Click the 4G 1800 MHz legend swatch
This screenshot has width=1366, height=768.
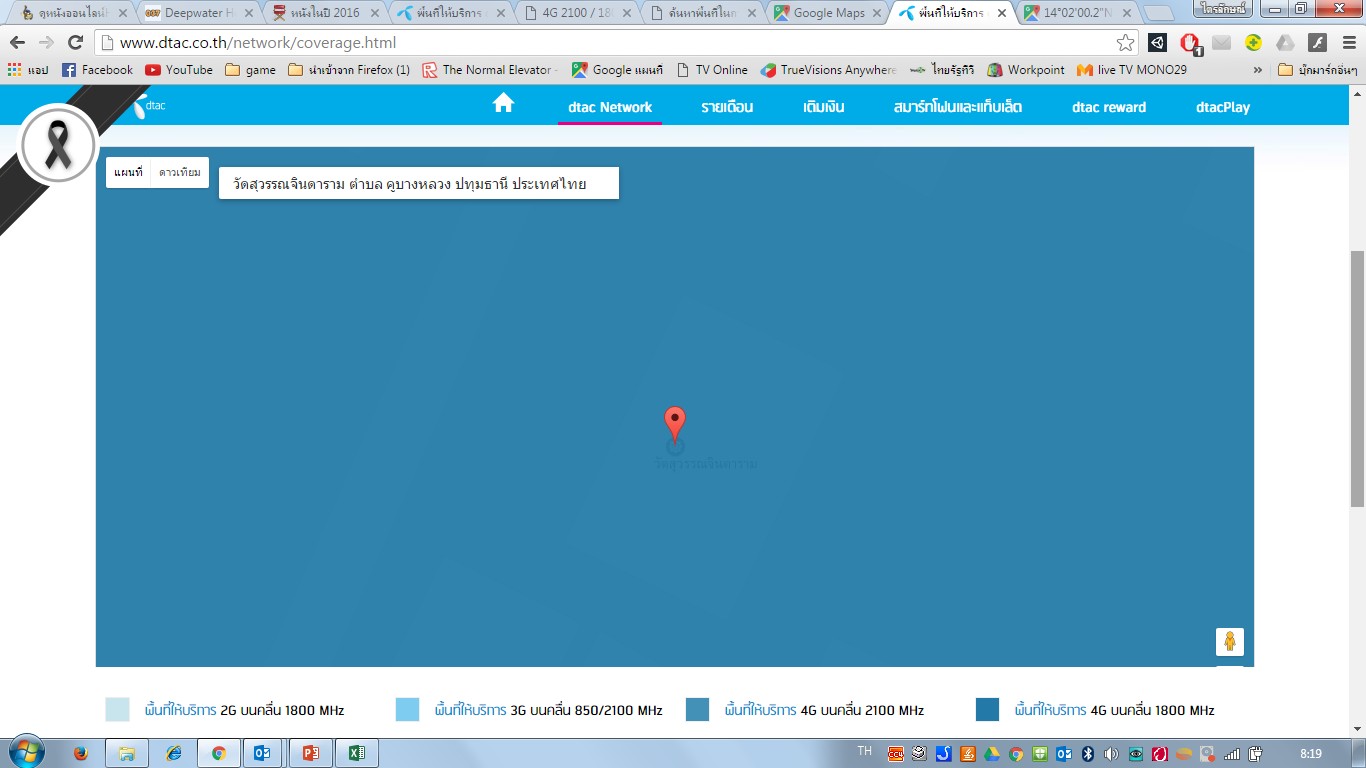click(x=988, y=709)
